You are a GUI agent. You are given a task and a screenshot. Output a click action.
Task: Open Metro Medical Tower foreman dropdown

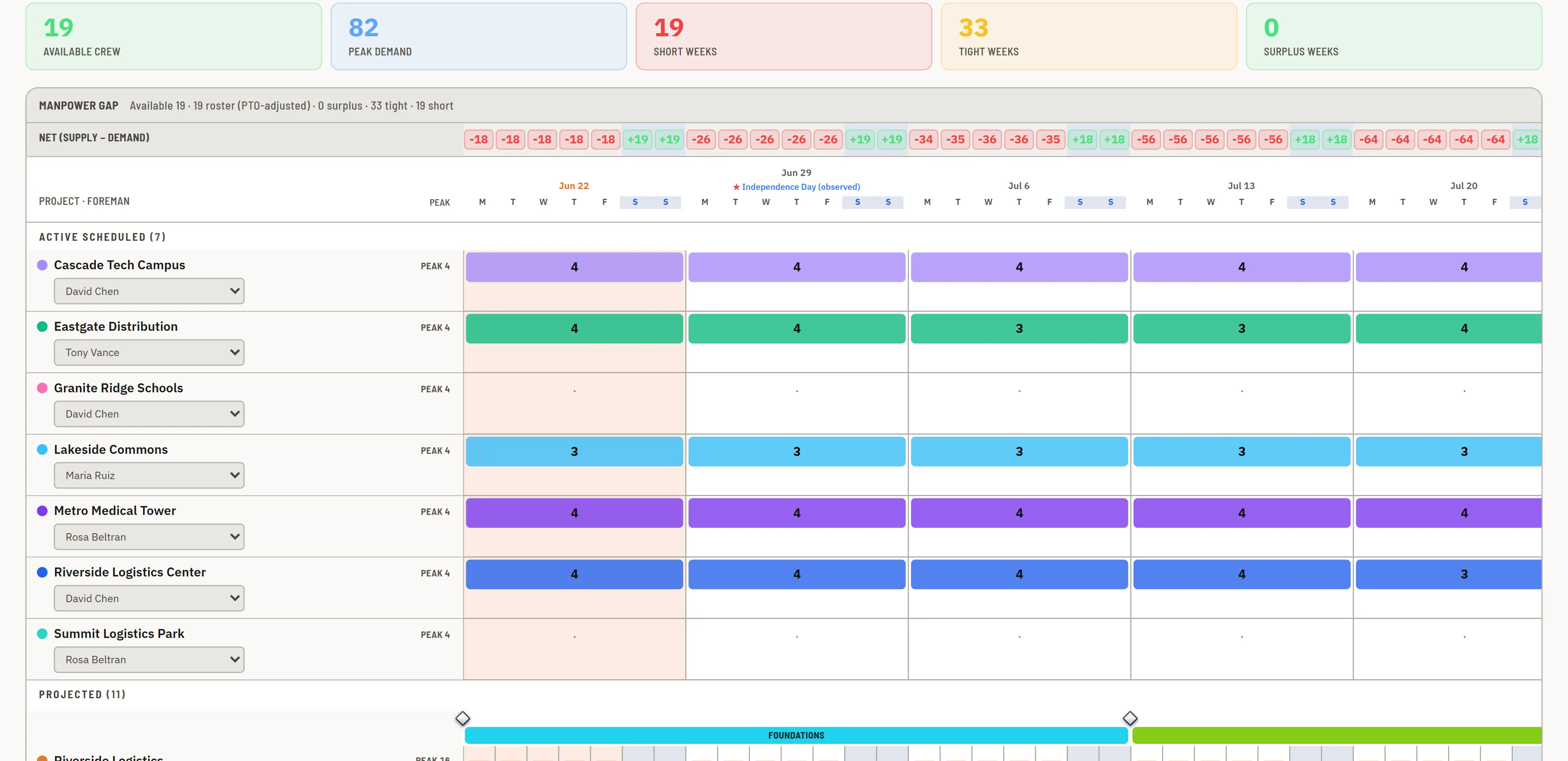click(x=149, y=537)
